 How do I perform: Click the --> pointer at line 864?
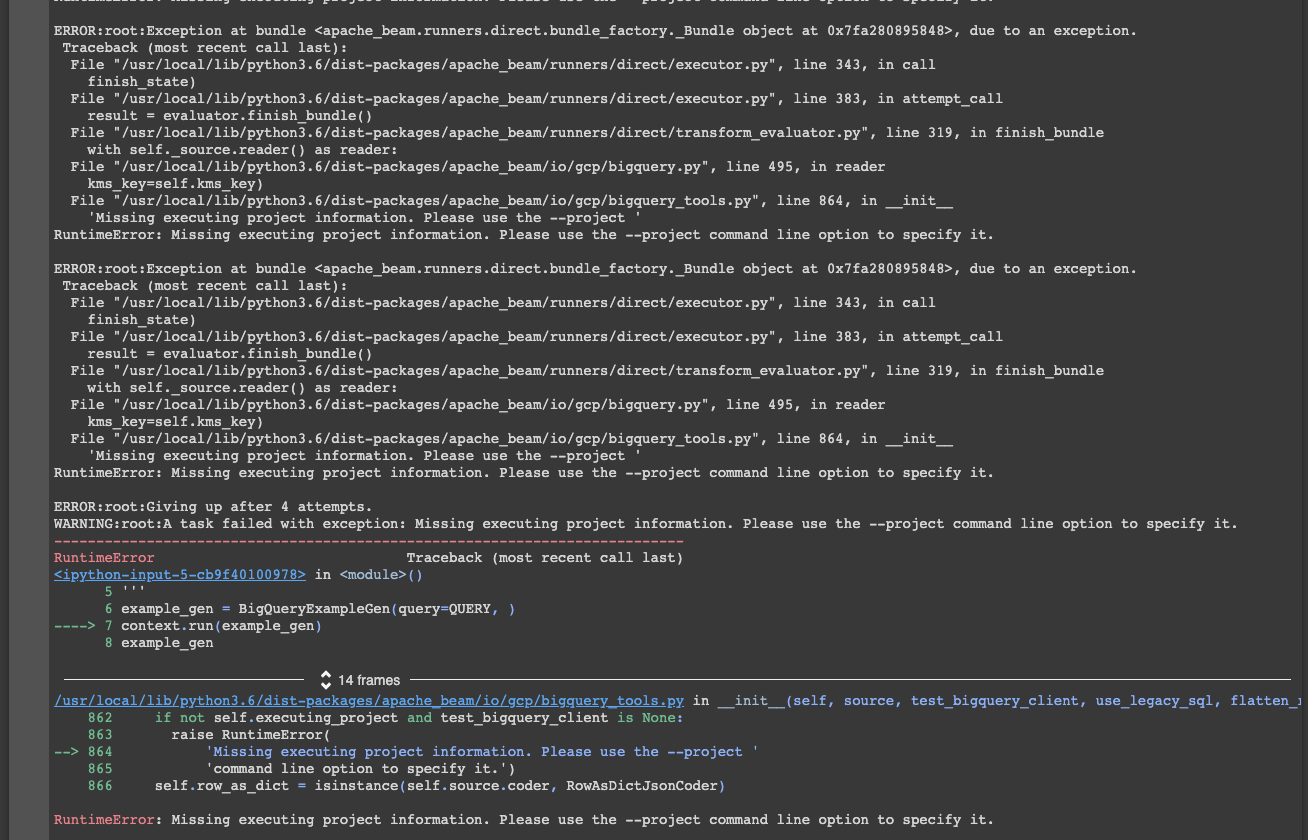[64, 751]
